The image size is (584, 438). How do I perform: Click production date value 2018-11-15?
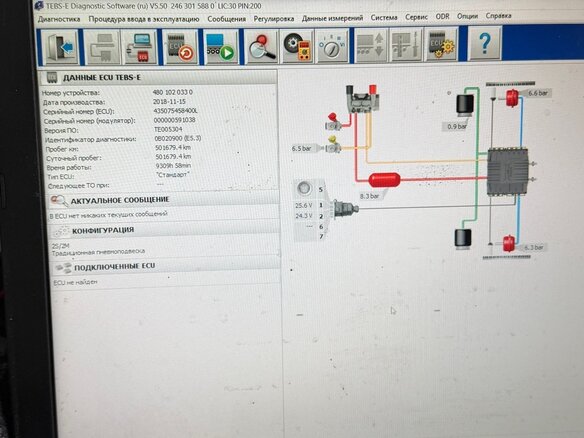point(169,101)
